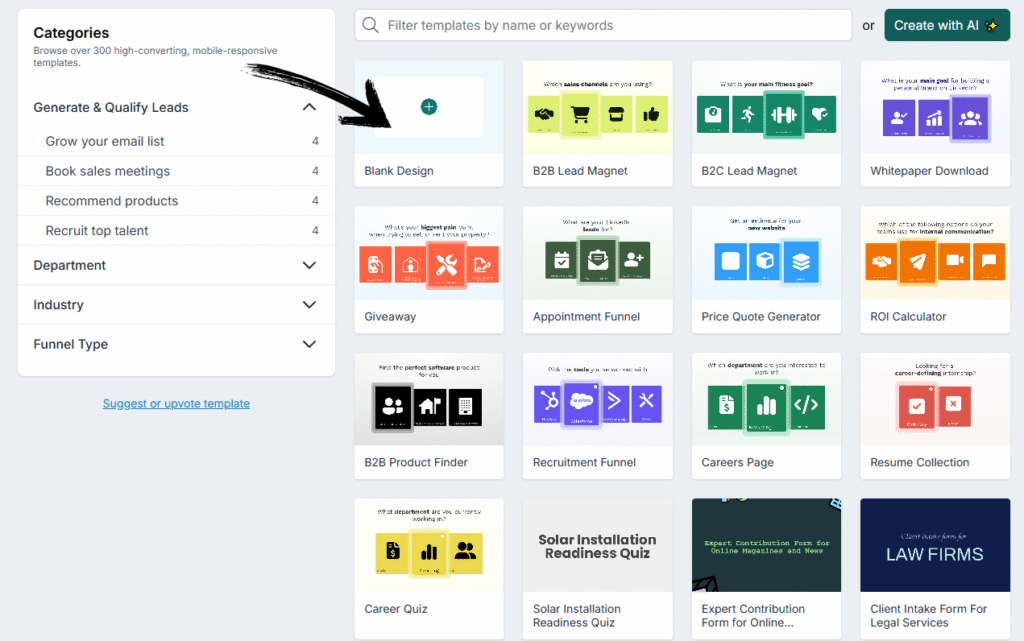Click the plus icon in Blank Design

point(428,106)
